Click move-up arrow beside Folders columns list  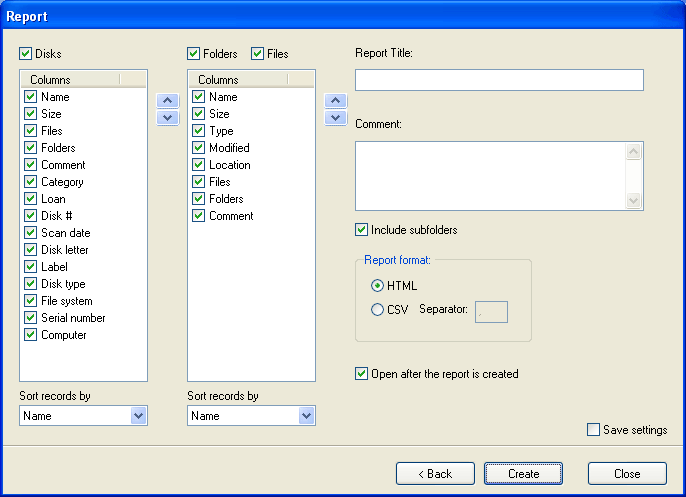(336, 100)
